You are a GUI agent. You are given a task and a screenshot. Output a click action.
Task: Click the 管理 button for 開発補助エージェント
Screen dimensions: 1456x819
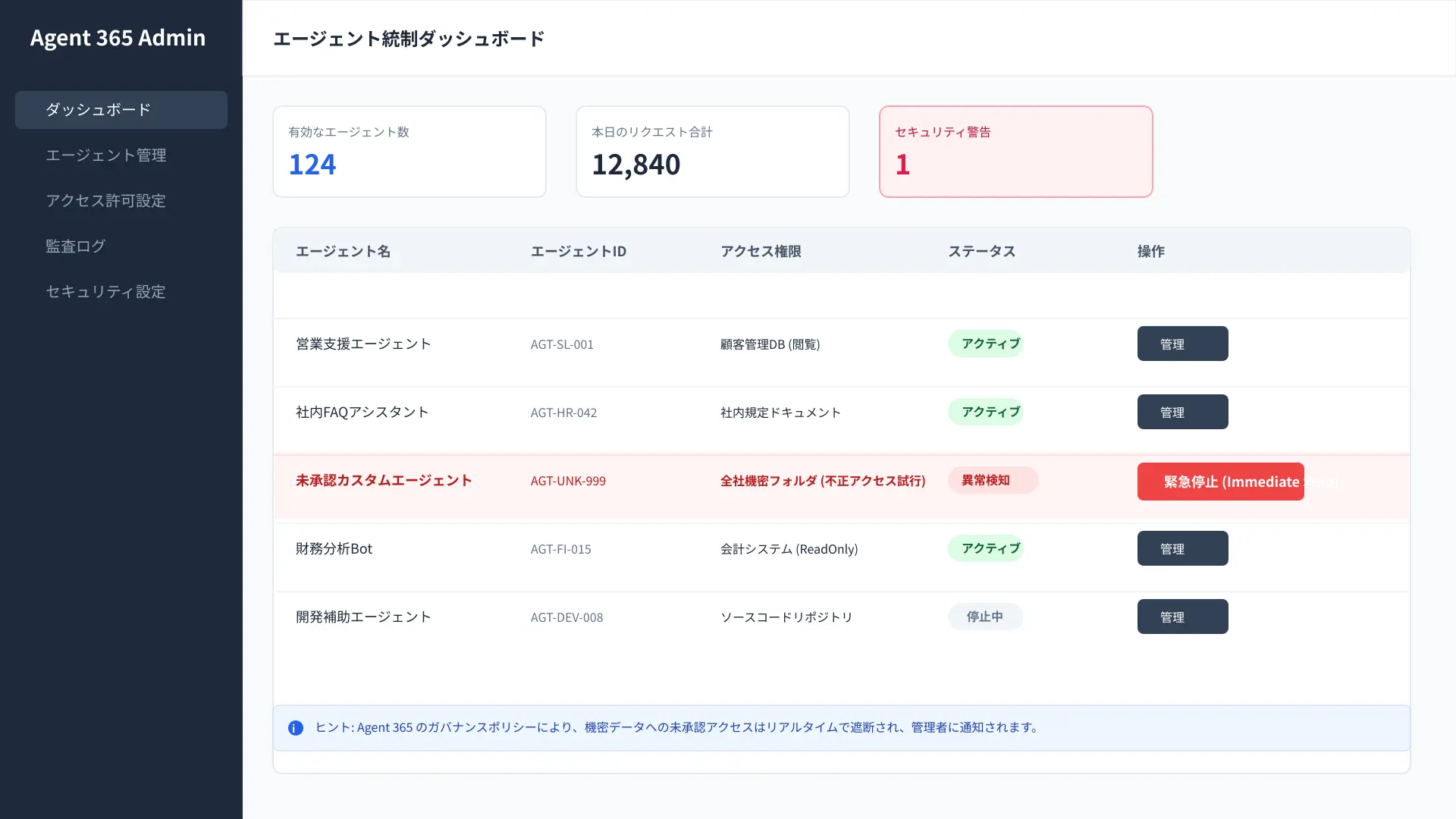click(x=1182, y=617)
